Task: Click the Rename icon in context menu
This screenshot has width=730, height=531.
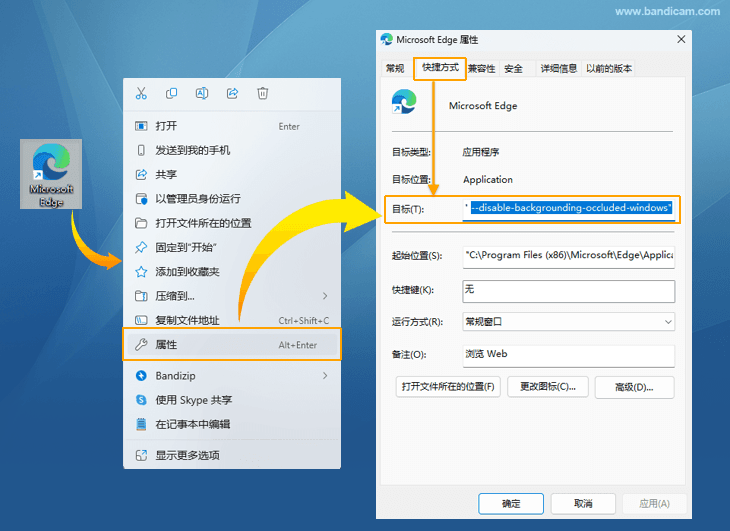Action: (x=202, y=94)
